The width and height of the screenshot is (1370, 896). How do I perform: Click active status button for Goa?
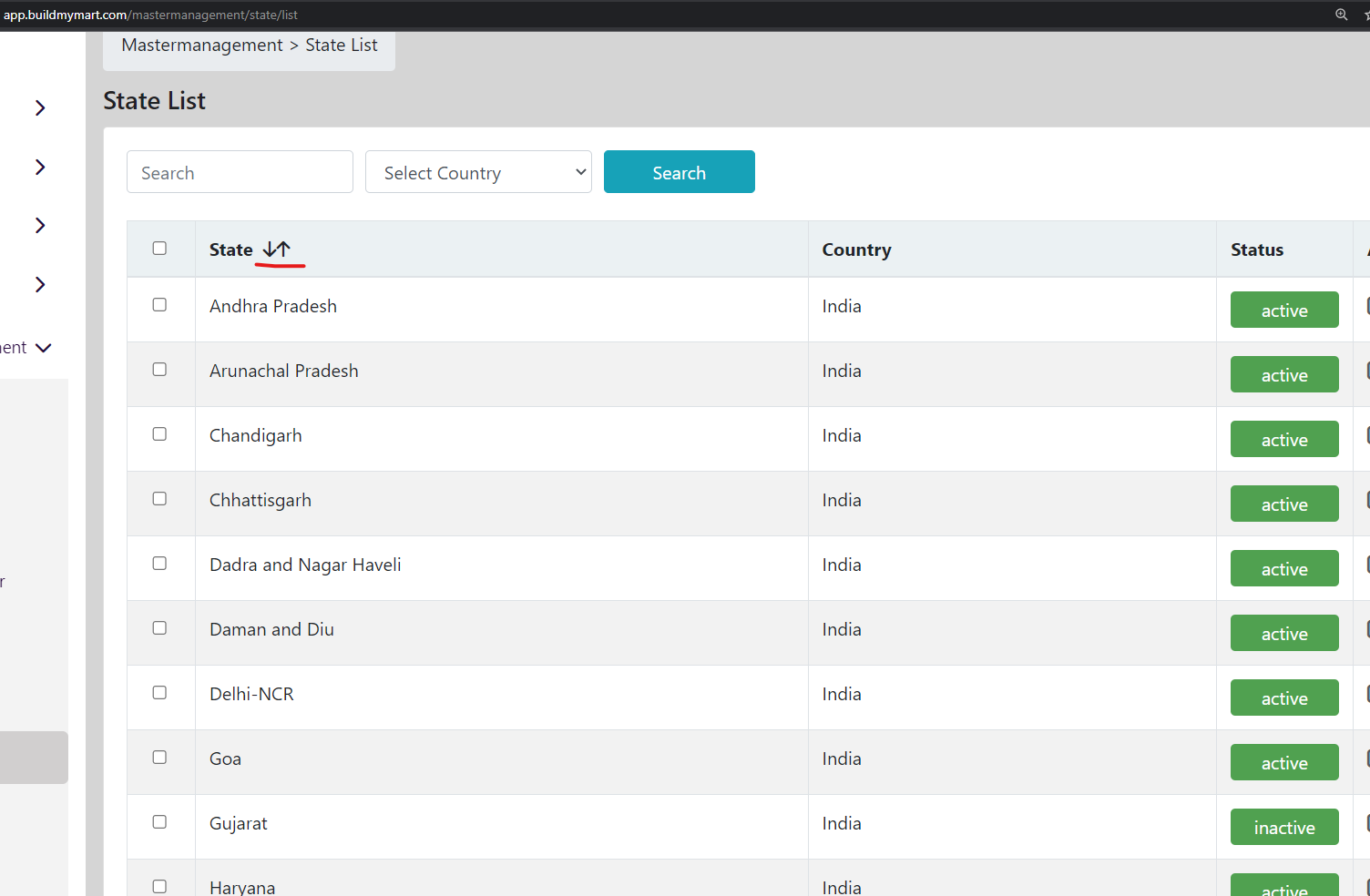1284,762
